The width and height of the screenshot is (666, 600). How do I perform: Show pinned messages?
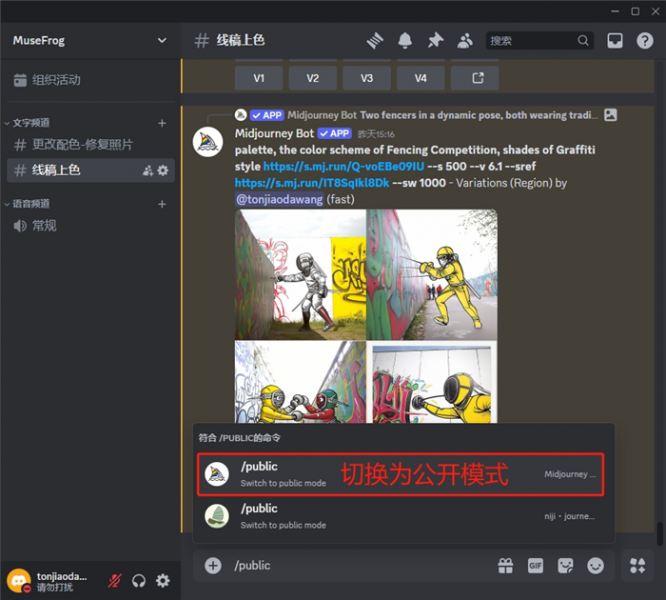pos(435,41)
